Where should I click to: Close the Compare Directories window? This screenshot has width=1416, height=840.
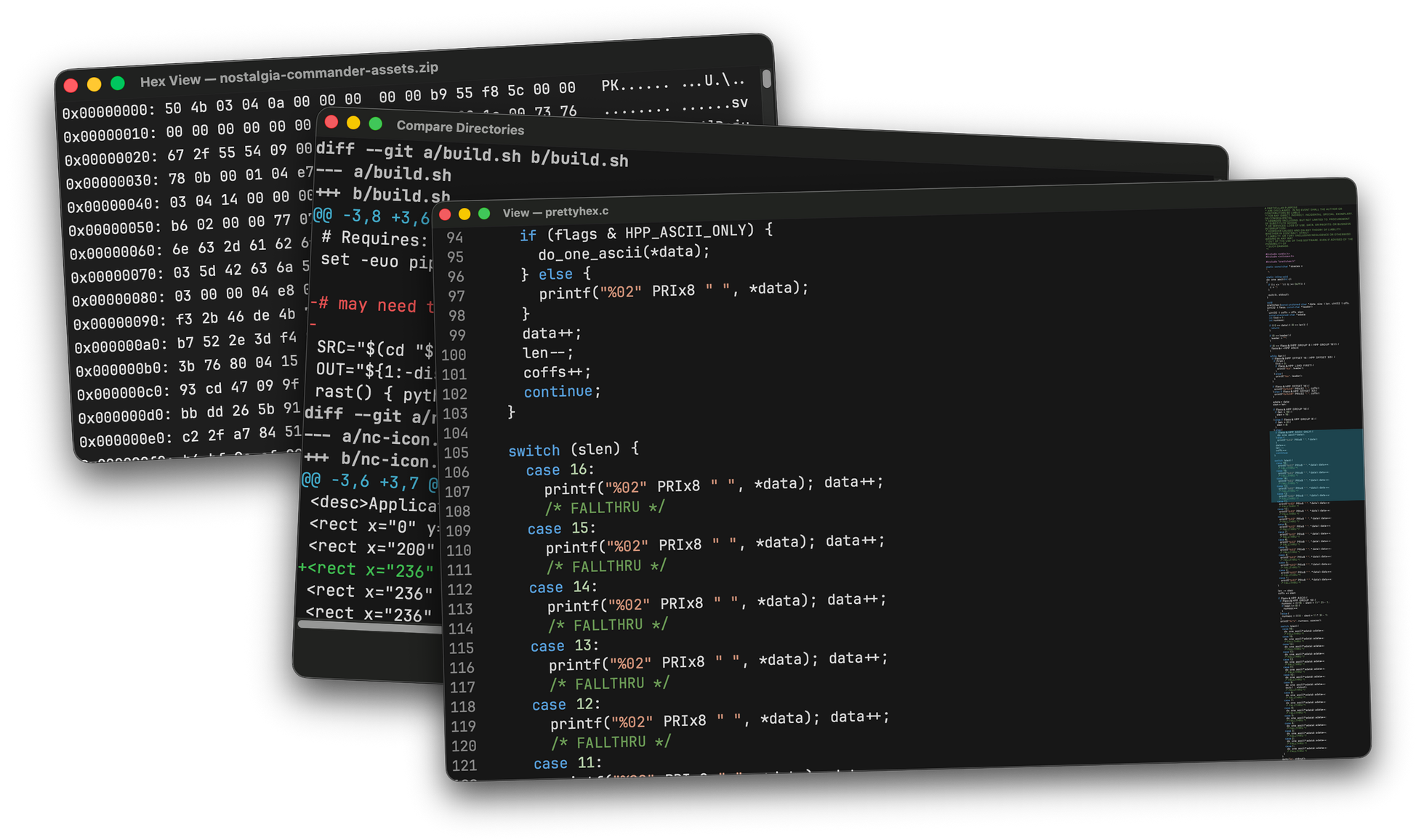click(x=331, y=122)
